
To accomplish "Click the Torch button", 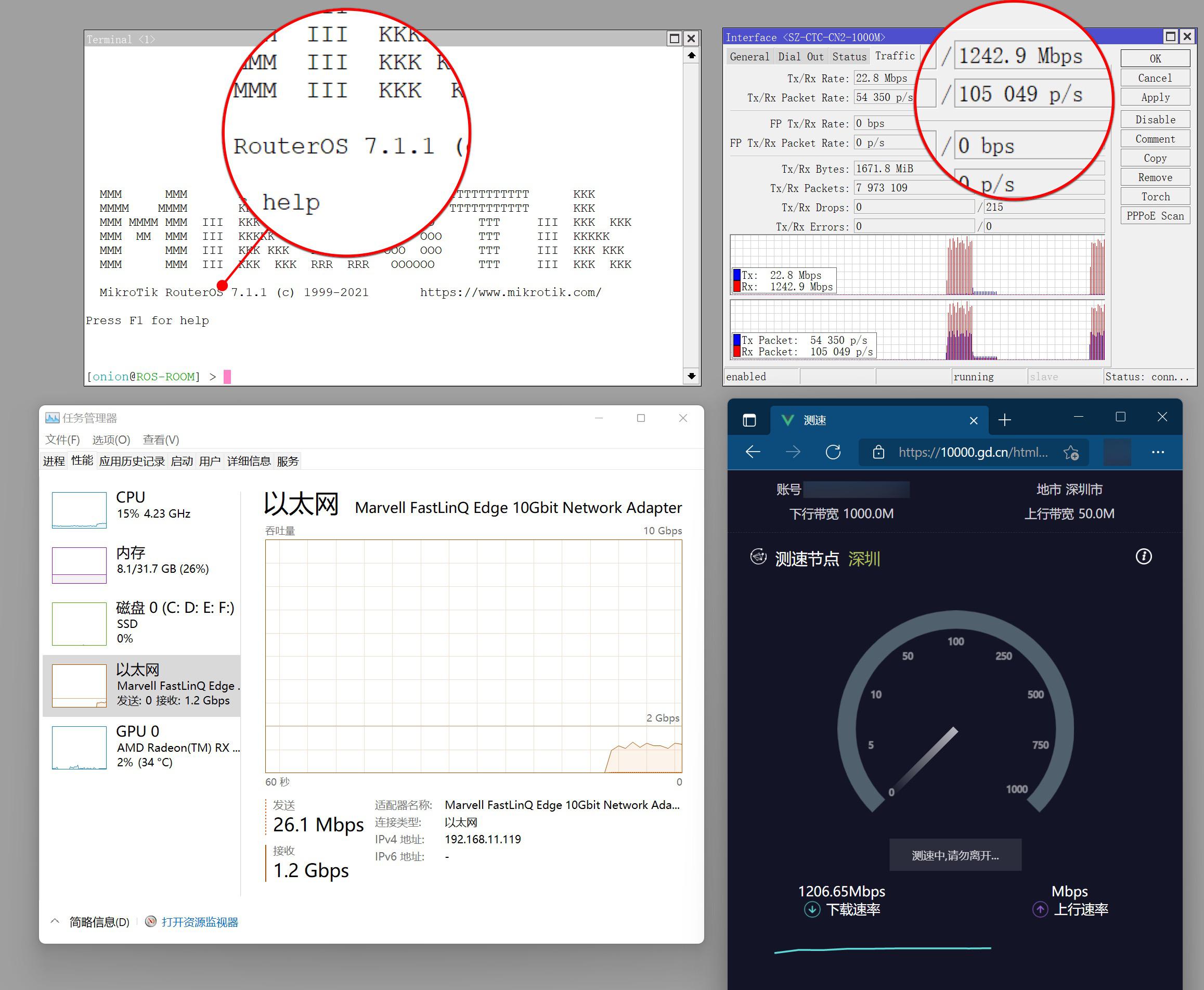I will (x=1155, y=197).
